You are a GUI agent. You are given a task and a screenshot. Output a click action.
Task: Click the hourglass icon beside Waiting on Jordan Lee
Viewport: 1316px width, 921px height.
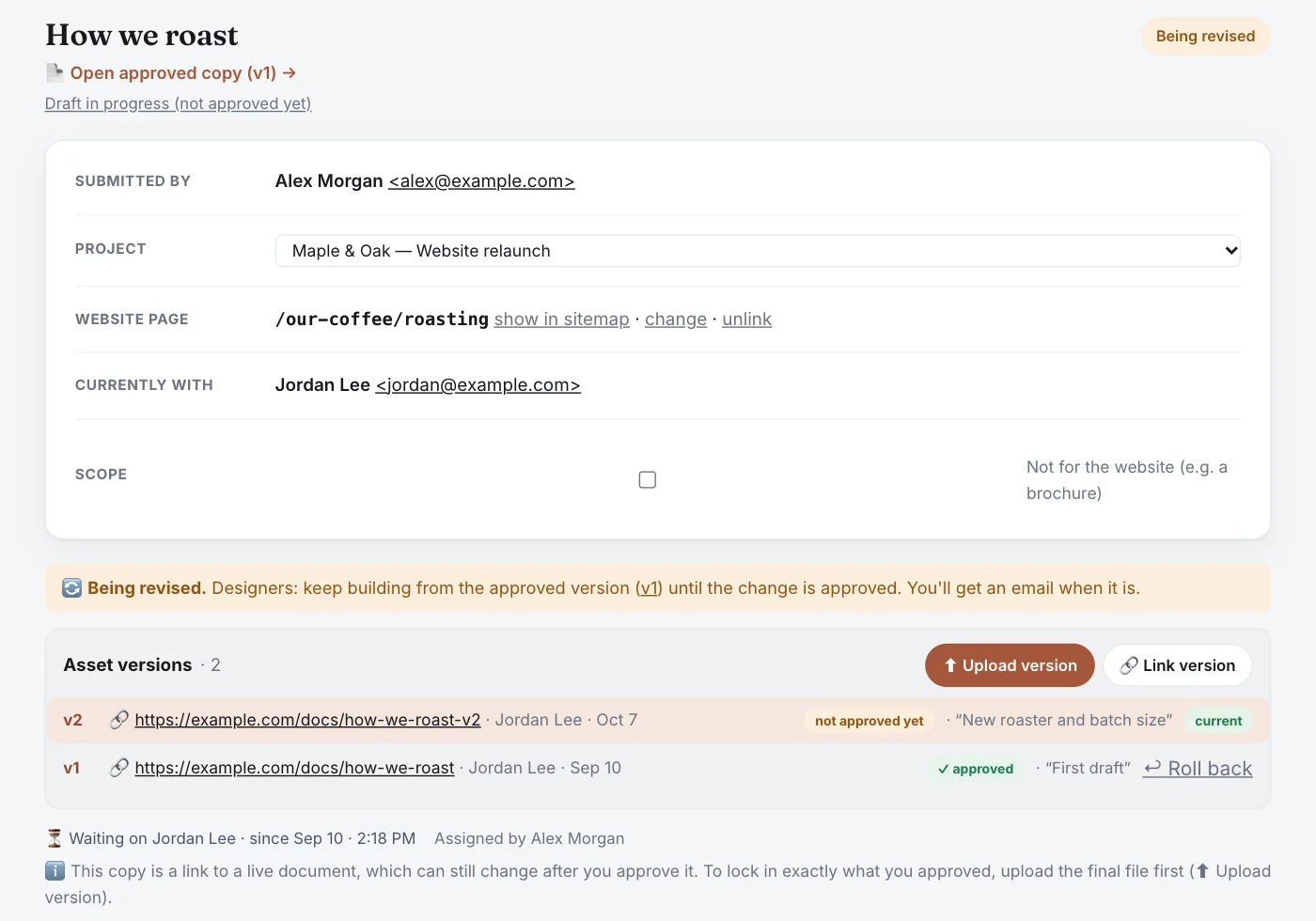click(x=55, y=838)
